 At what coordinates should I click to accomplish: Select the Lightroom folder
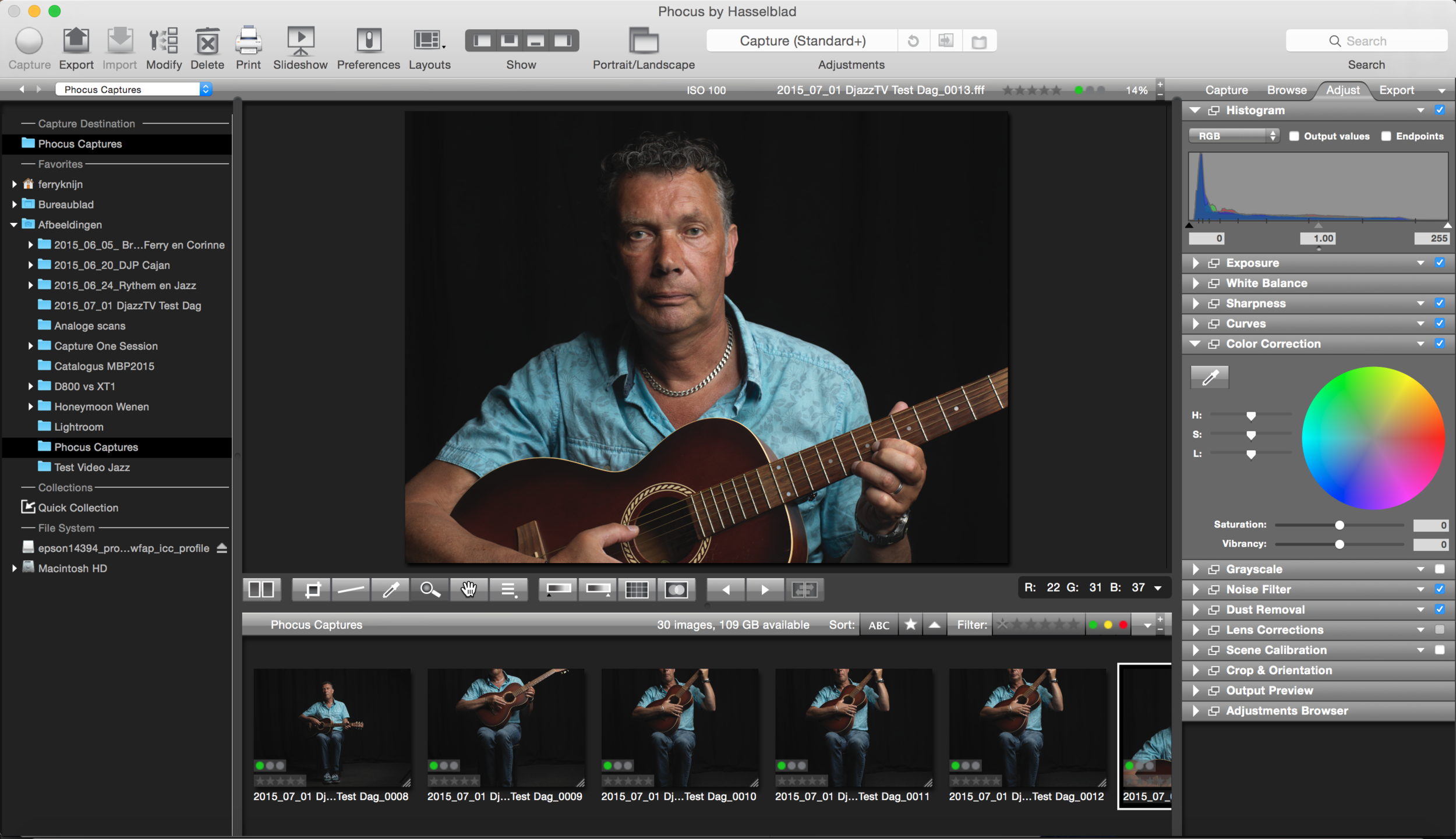(x=79, y=427)
